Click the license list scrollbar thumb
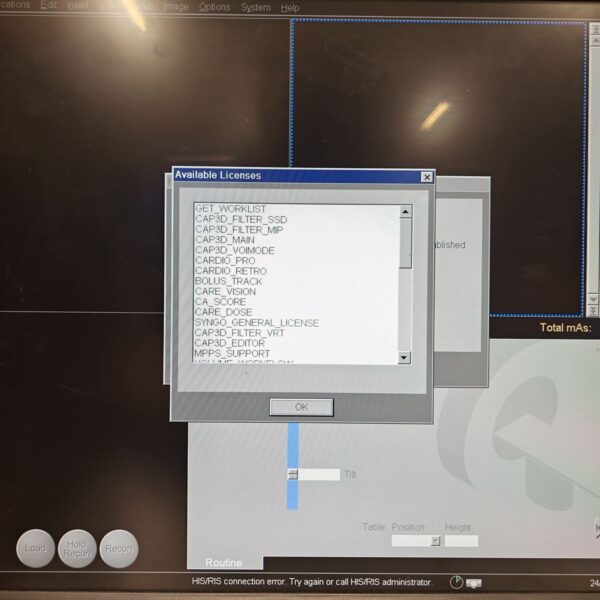Screen dimensions: 600x600 (405, 243)
